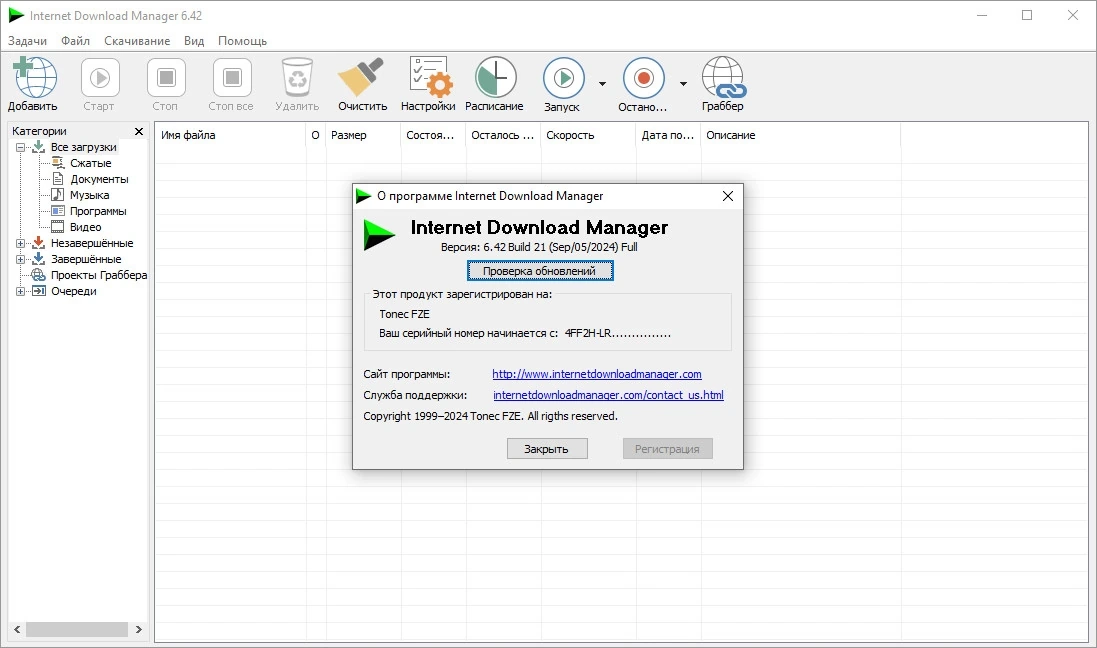
Task: Open the Вид menu
Action: [194, 41]
